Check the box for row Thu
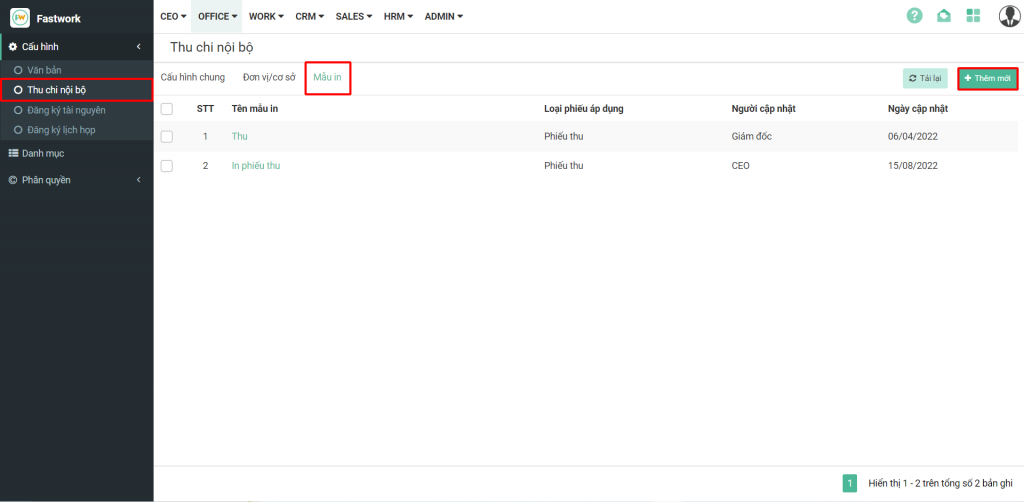The width and height of the screenshot is (1024, 502). point(167,136)
